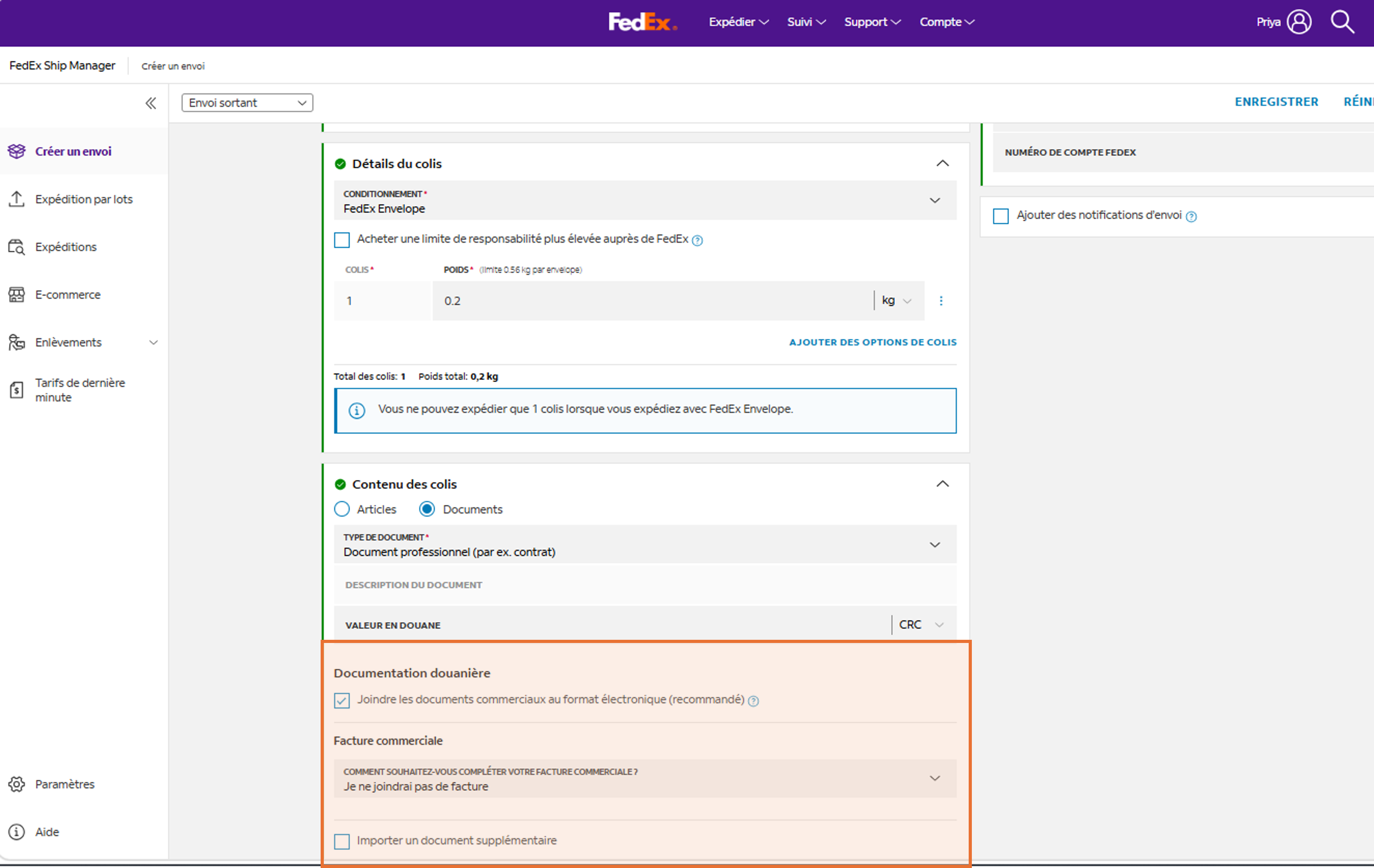This screenshot has width=1374, height=868.
Task: Click ENREGISTRER button
Action: (x=1277, y=101)
